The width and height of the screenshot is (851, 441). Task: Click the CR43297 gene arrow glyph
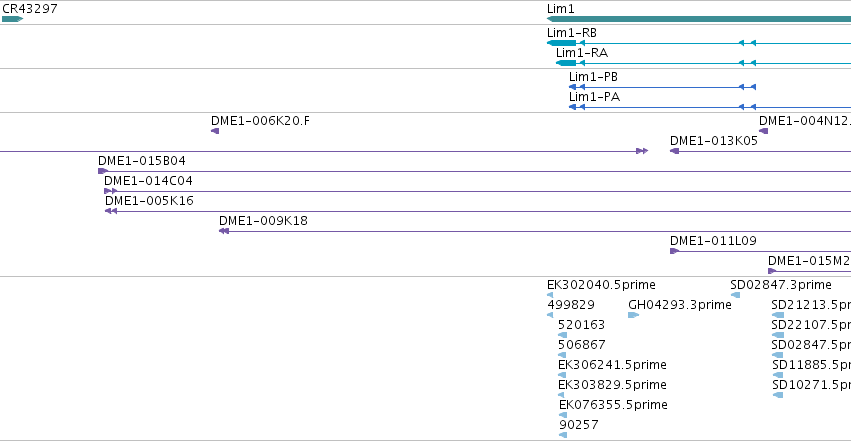(x=12, y=19)
